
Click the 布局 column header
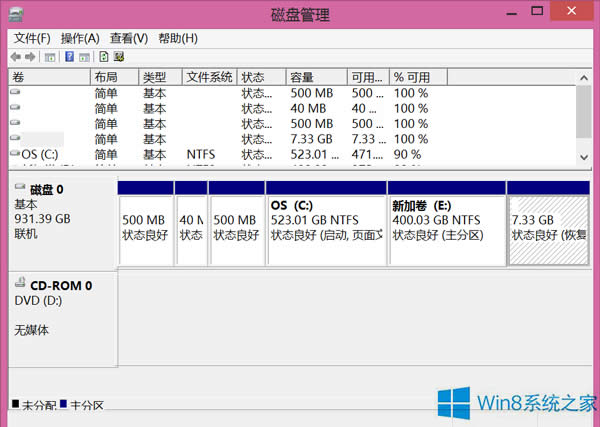(112, 77)
